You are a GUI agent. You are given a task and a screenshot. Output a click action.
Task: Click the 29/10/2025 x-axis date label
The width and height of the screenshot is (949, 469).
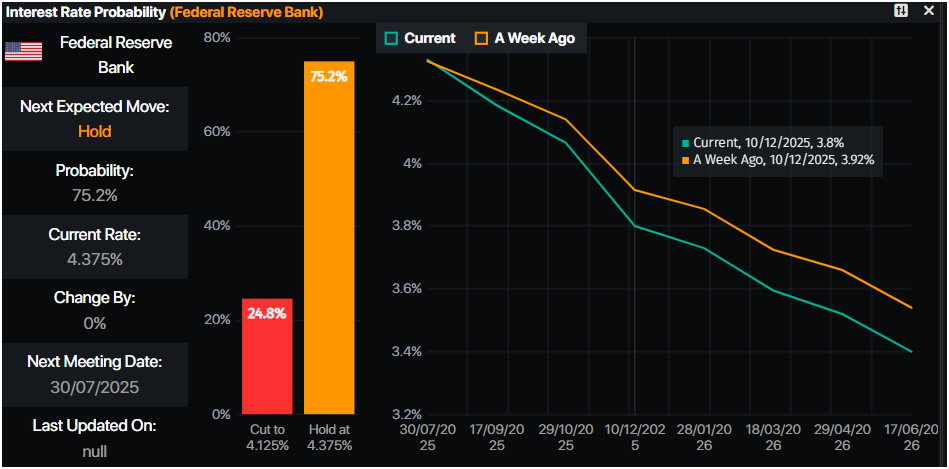pos(566,437)
